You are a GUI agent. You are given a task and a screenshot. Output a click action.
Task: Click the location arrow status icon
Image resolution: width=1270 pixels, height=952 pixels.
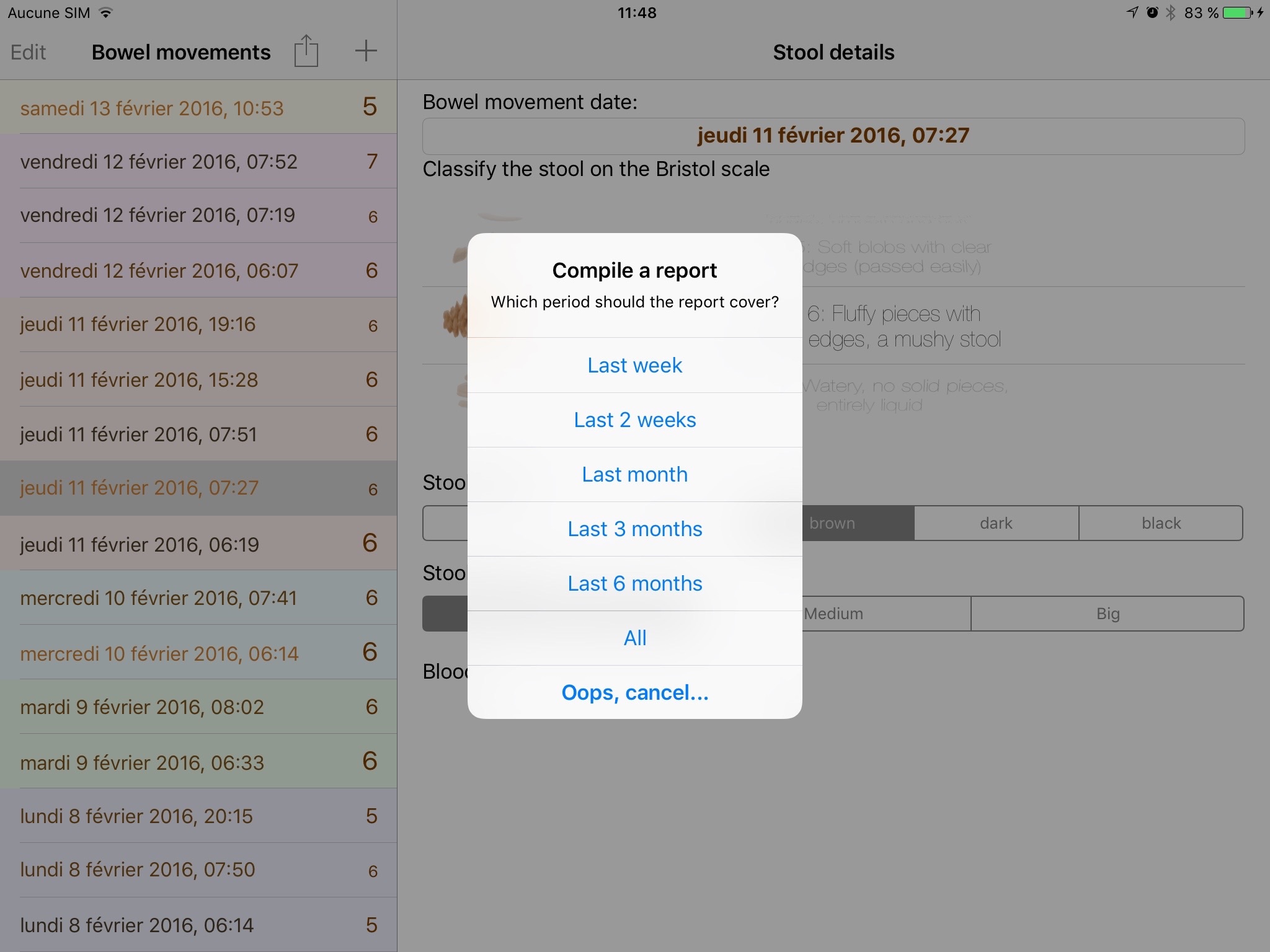pos(1132,12)
